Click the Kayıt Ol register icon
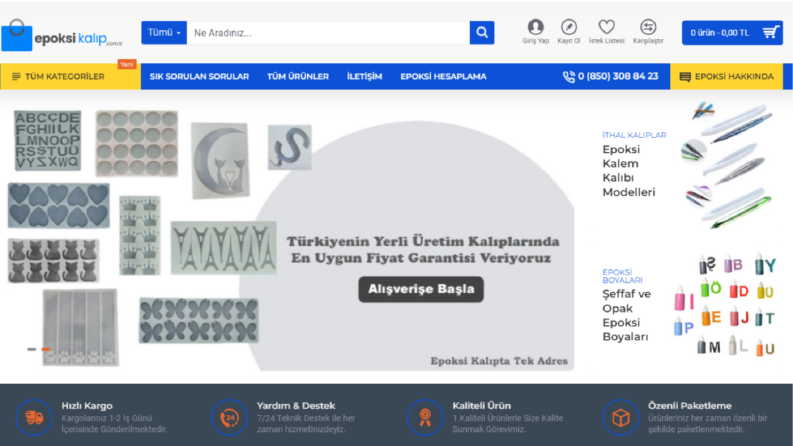Image resolution: width=793 pixels, height=446 pixels. pos(569,27)
